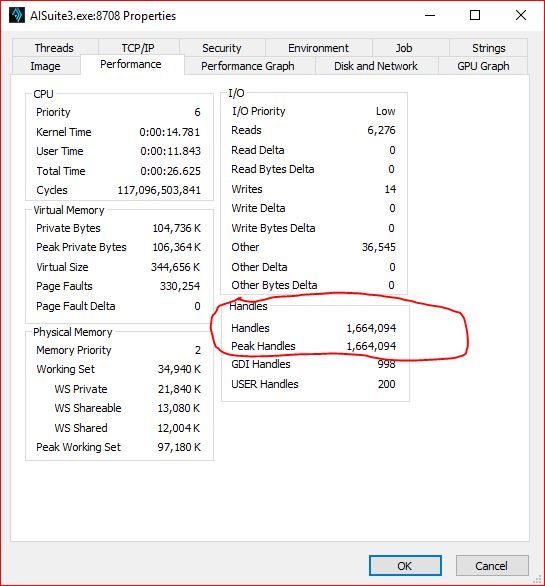
Task: Click the USER Handles value 200
Action: point(387,384)
